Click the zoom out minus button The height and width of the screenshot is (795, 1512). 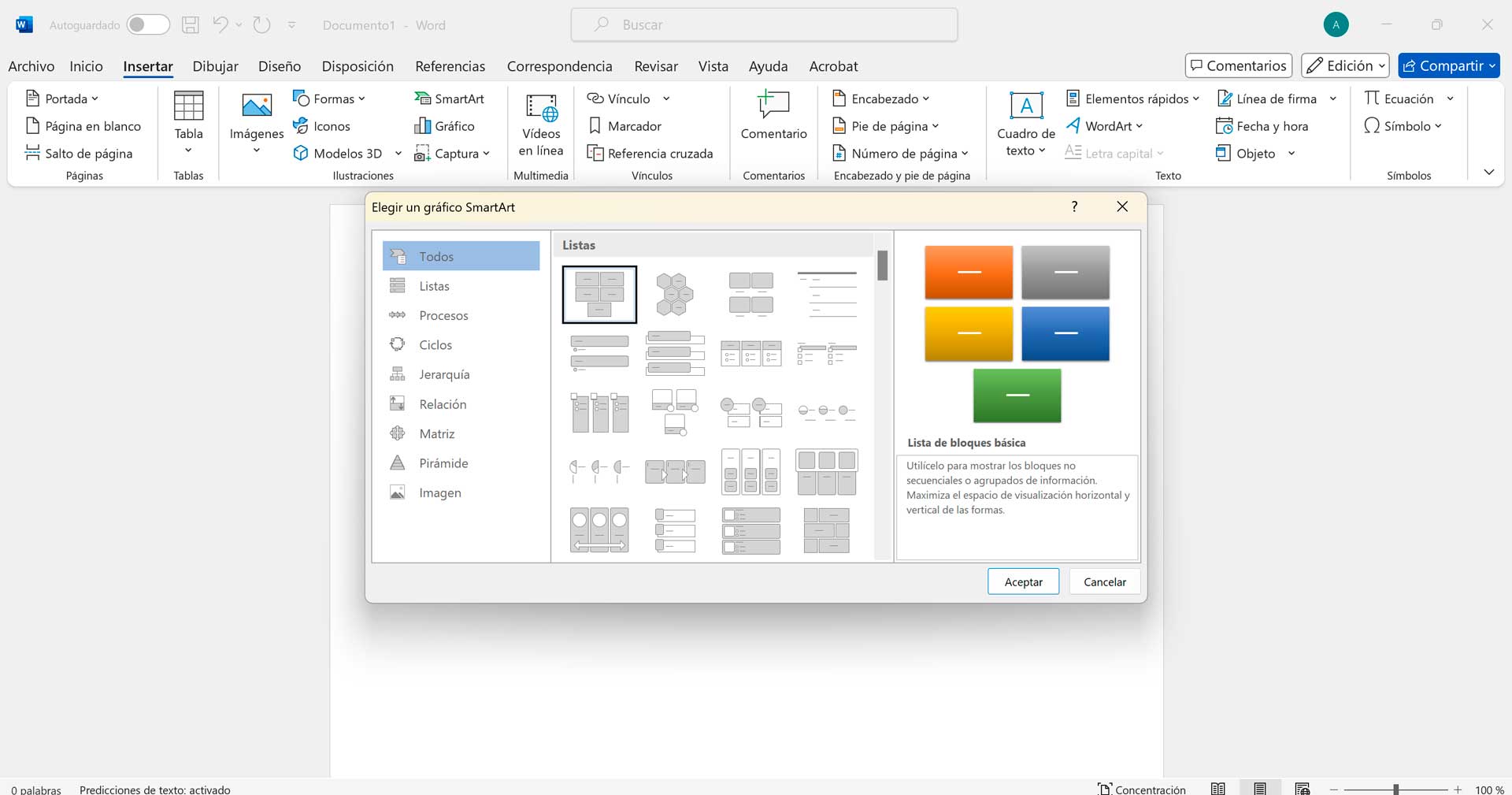pos(1334,789)
